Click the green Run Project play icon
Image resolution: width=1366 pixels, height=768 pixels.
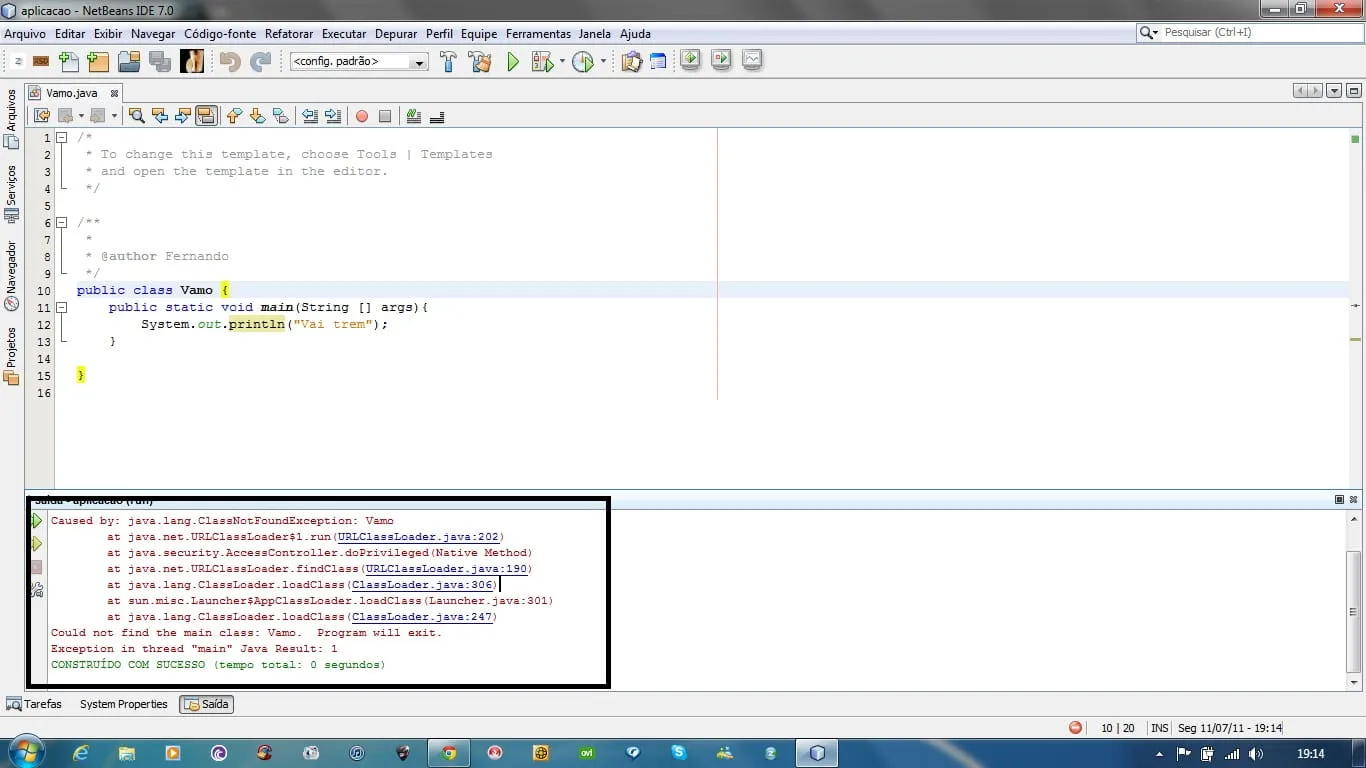[513, 62]
